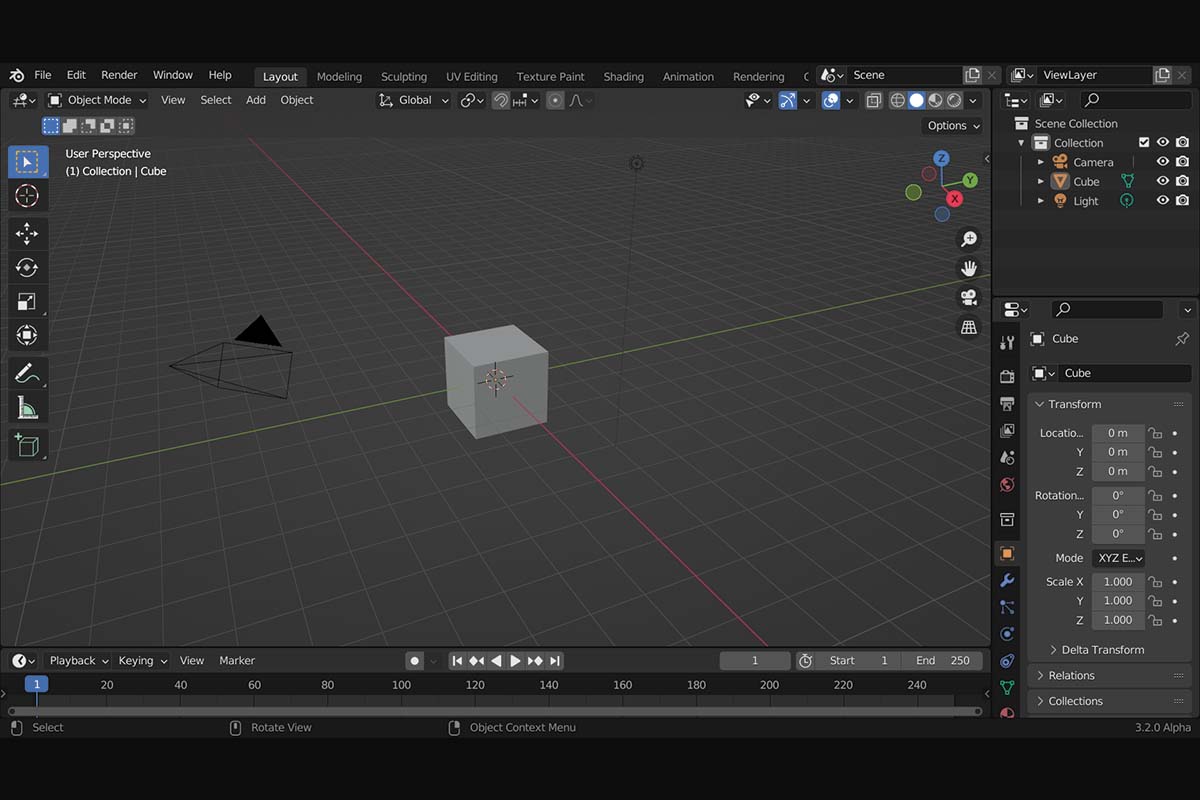Click the Location Z value slider

(x=1118, y=471)
